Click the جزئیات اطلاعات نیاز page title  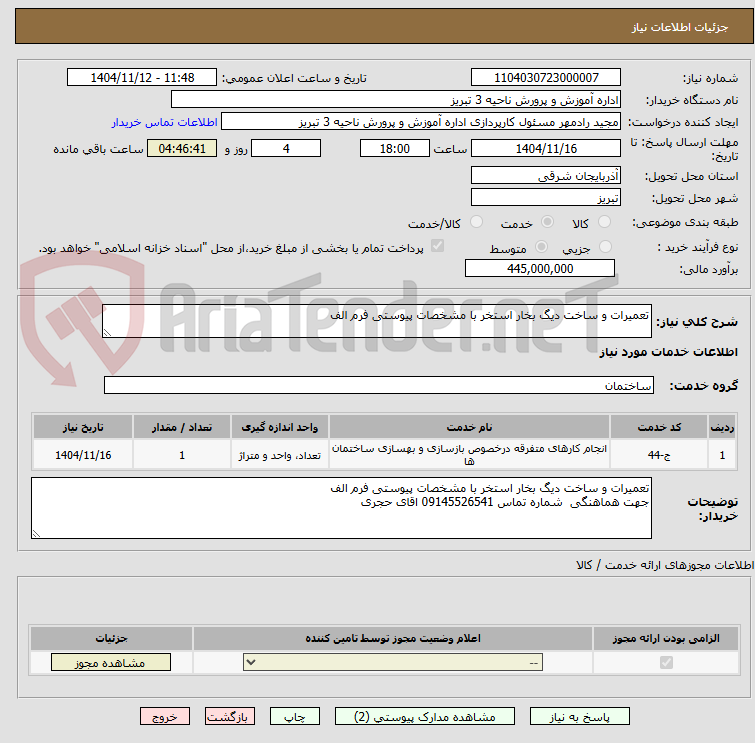point(679,27)
